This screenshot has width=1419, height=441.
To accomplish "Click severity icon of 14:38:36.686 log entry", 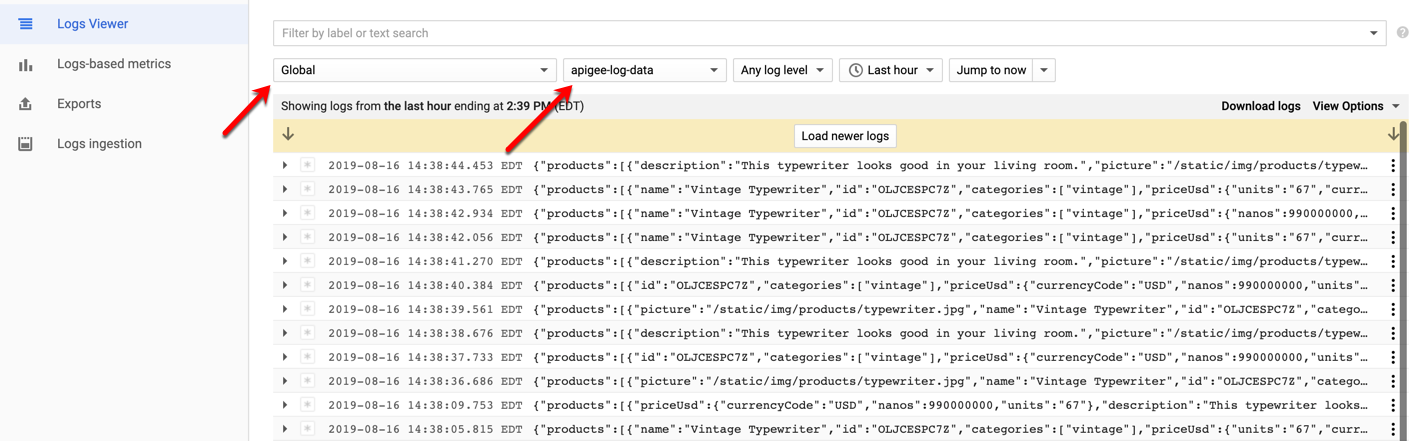I will pos(308,381).
